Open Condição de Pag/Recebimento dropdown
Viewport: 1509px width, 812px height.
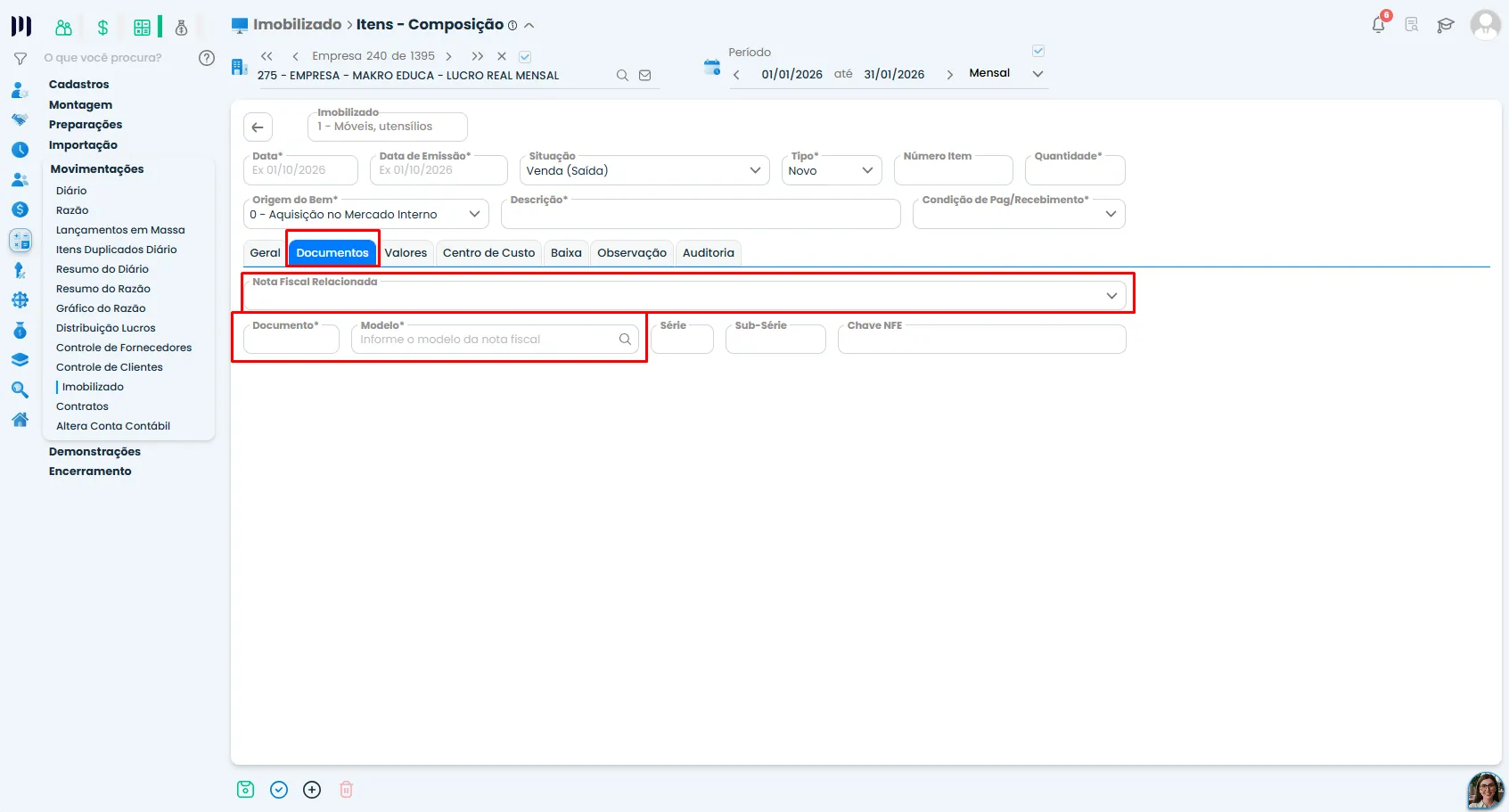click(1019, 214)
